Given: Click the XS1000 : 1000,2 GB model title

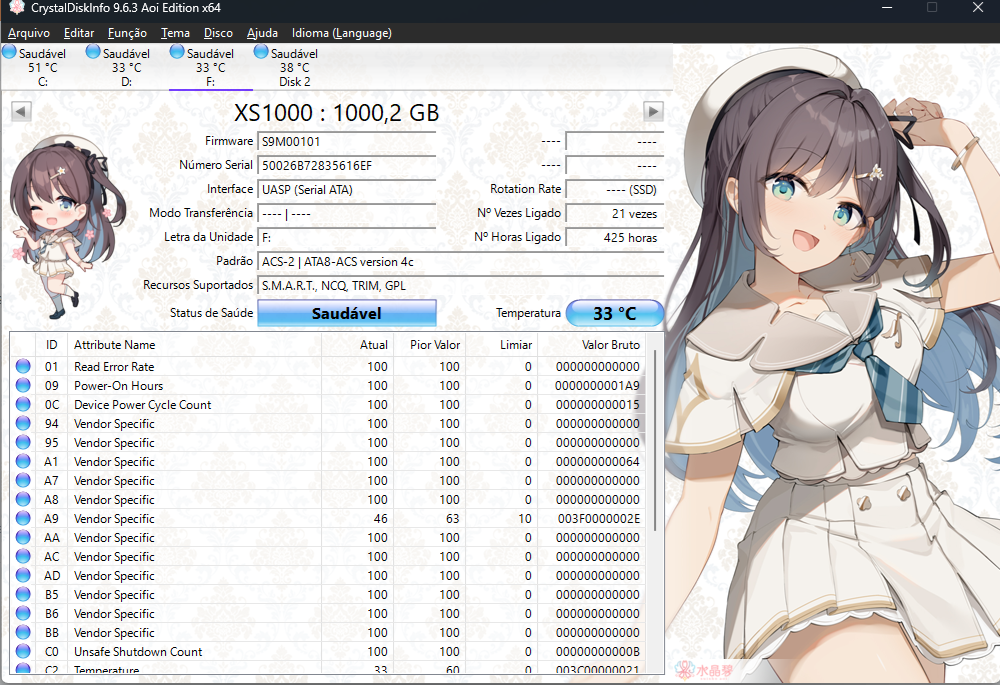Looking at the screenshot, I should [337, 113].
